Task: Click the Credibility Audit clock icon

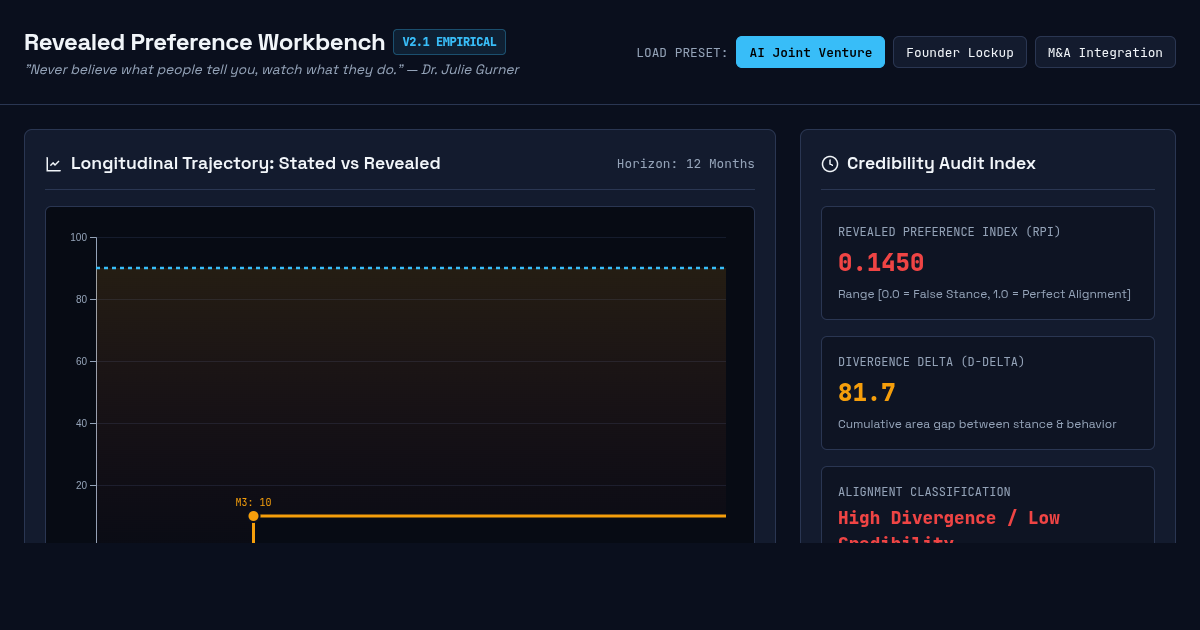Action: coord(830,164)
